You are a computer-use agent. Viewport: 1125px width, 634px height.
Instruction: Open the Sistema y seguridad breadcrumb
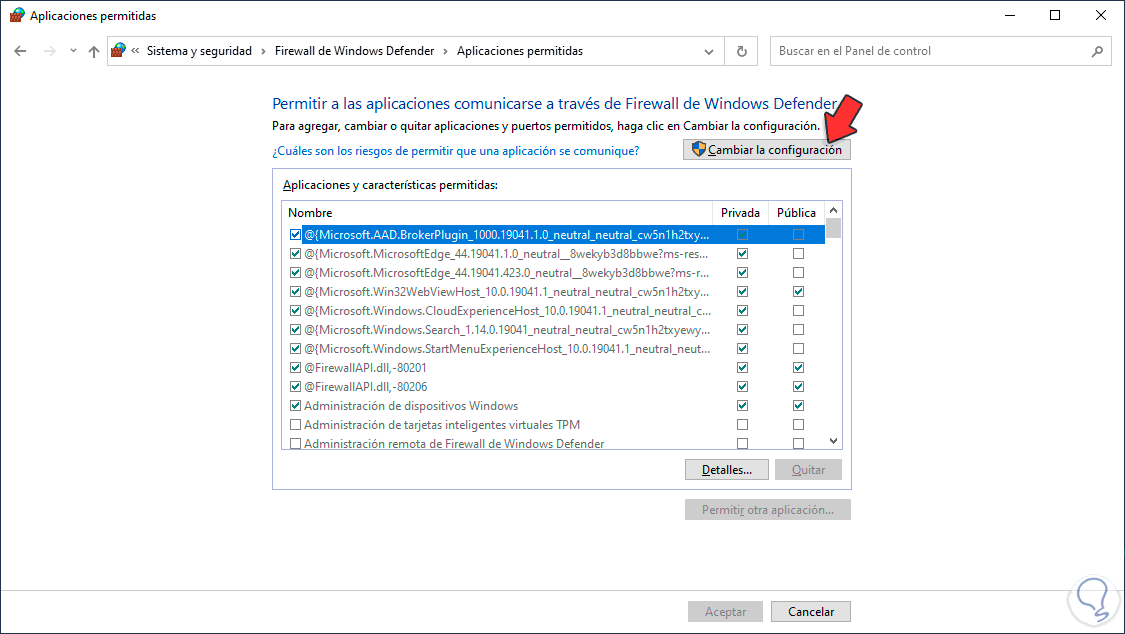[x=199, y=51]
